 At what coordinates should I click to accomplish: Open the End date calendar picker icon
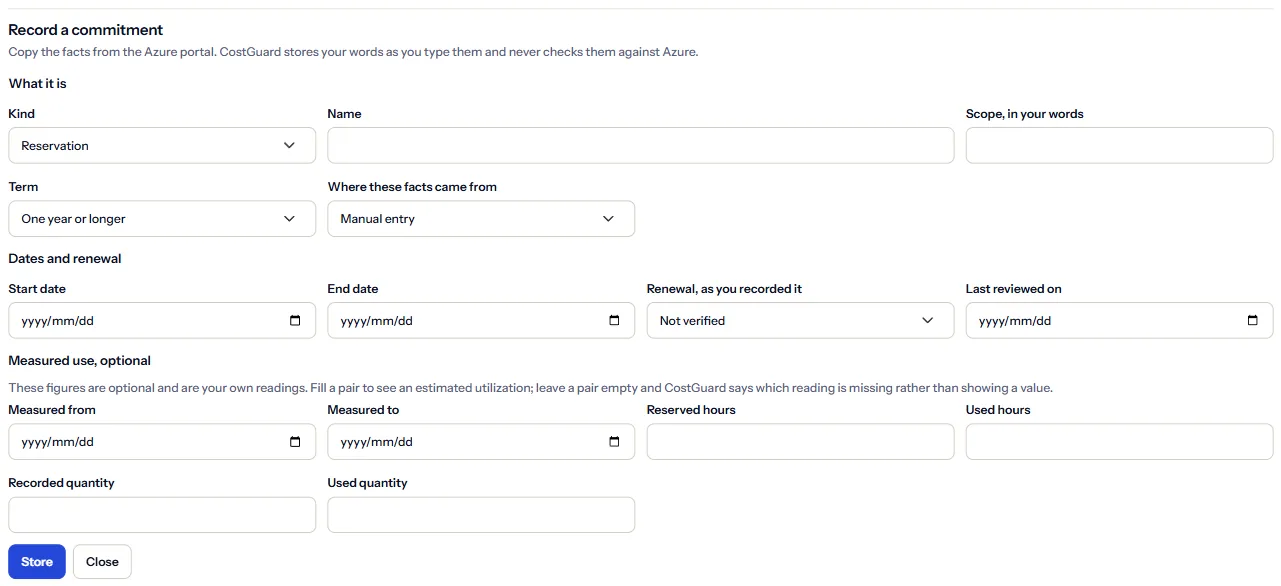click(614, 321)
